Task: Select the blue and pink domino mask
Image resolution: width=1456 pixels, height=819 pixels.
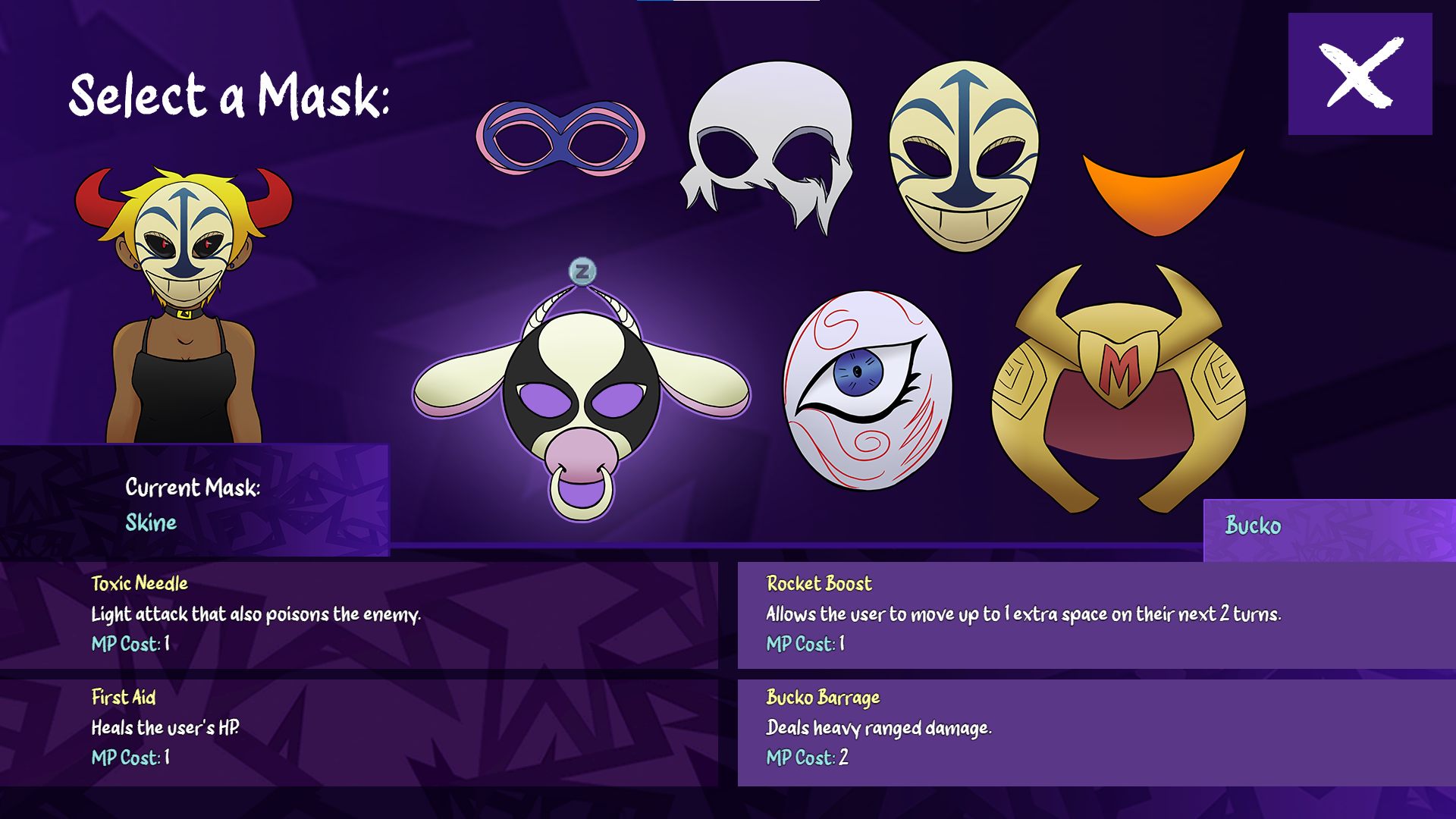Action: point(560,138)
